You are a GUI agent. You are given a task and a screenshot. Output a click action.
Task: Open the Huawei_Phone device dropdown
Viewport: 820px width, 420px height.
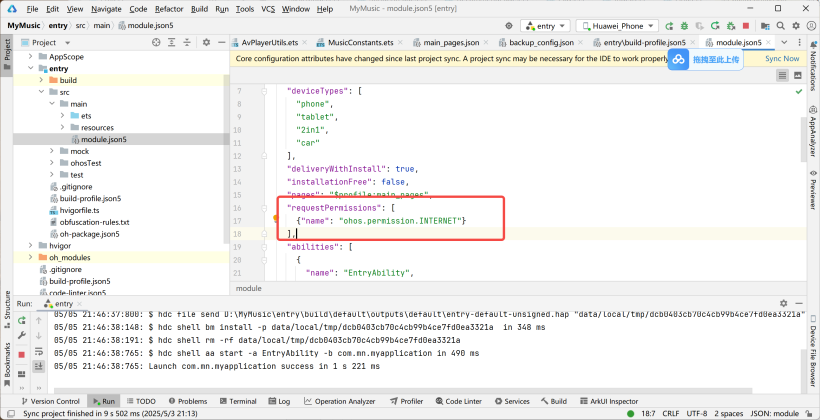(x=617, y=26)
